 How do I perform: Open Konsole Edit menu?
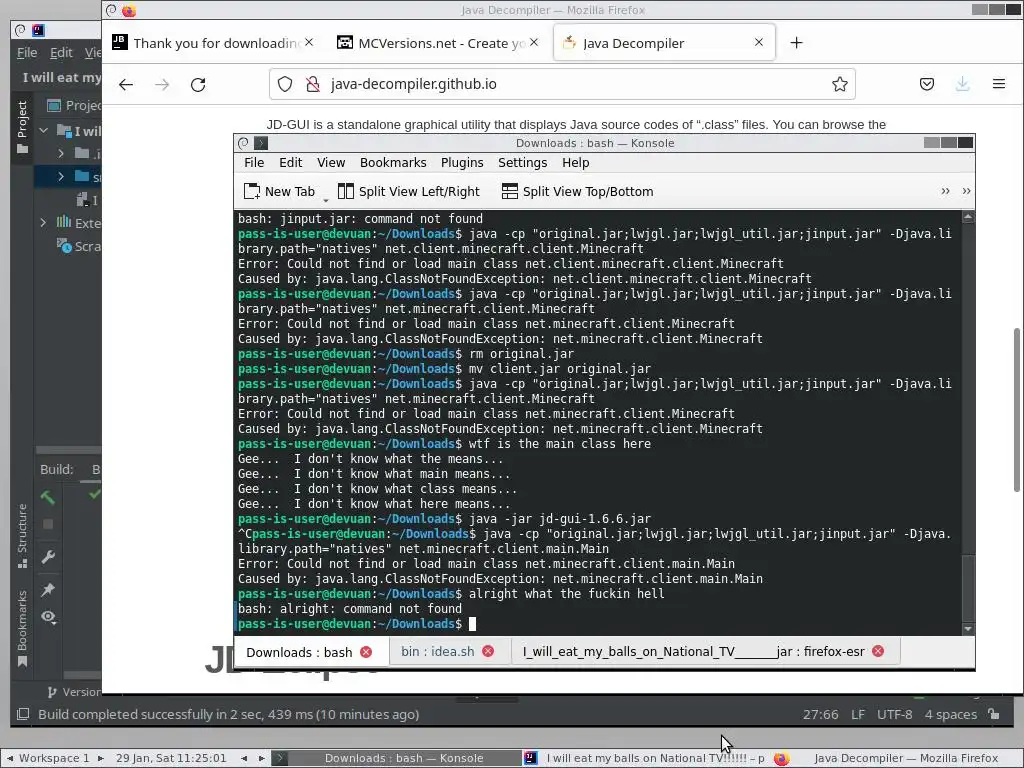coord(291,163)
